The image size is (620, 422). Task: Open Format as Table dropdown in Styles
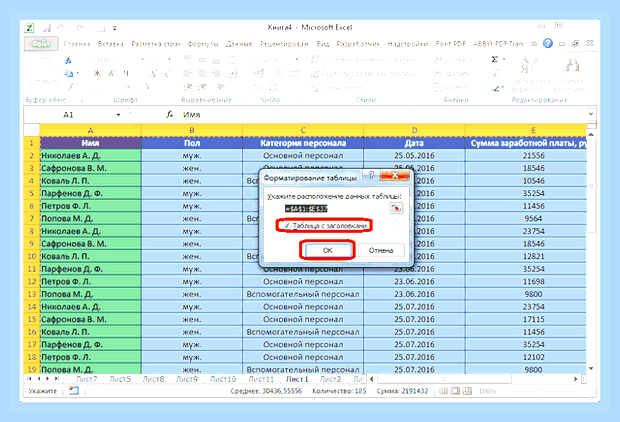click(363, 74)
